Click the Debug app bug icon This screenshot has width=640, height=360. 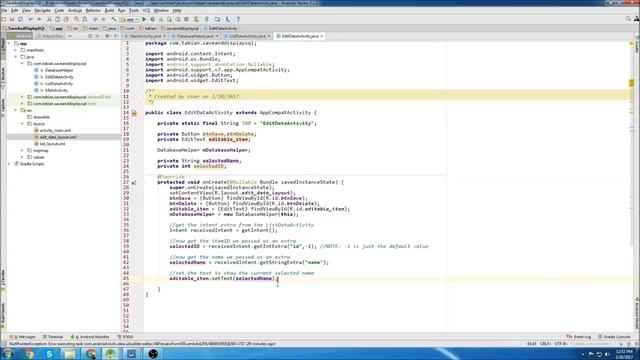coord(153,19)
